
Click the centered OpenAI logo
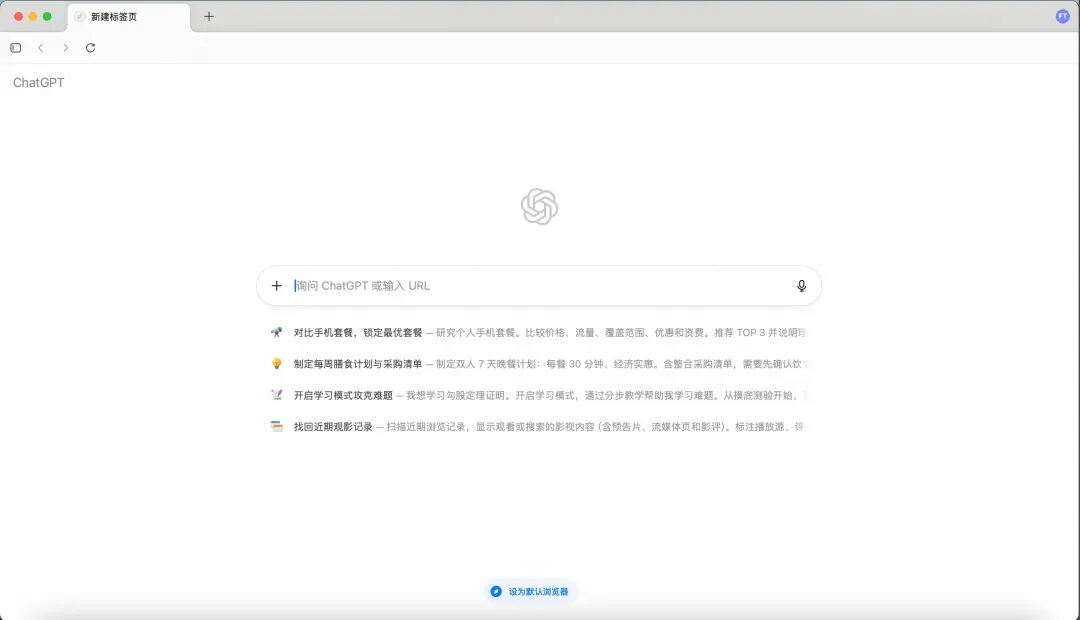click(539, 207)
